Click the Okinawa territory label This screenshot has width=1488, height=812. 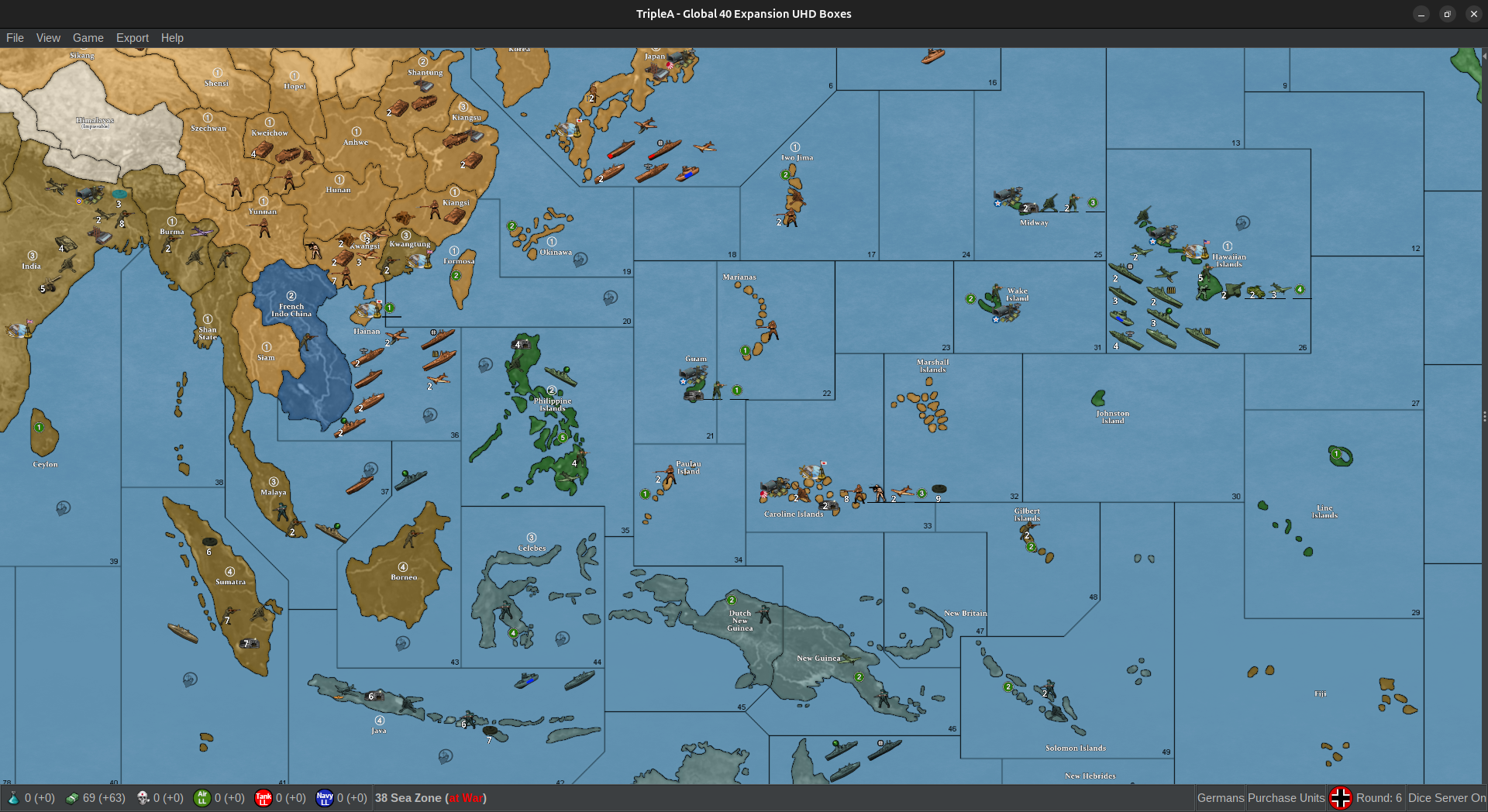coord(556,253)
